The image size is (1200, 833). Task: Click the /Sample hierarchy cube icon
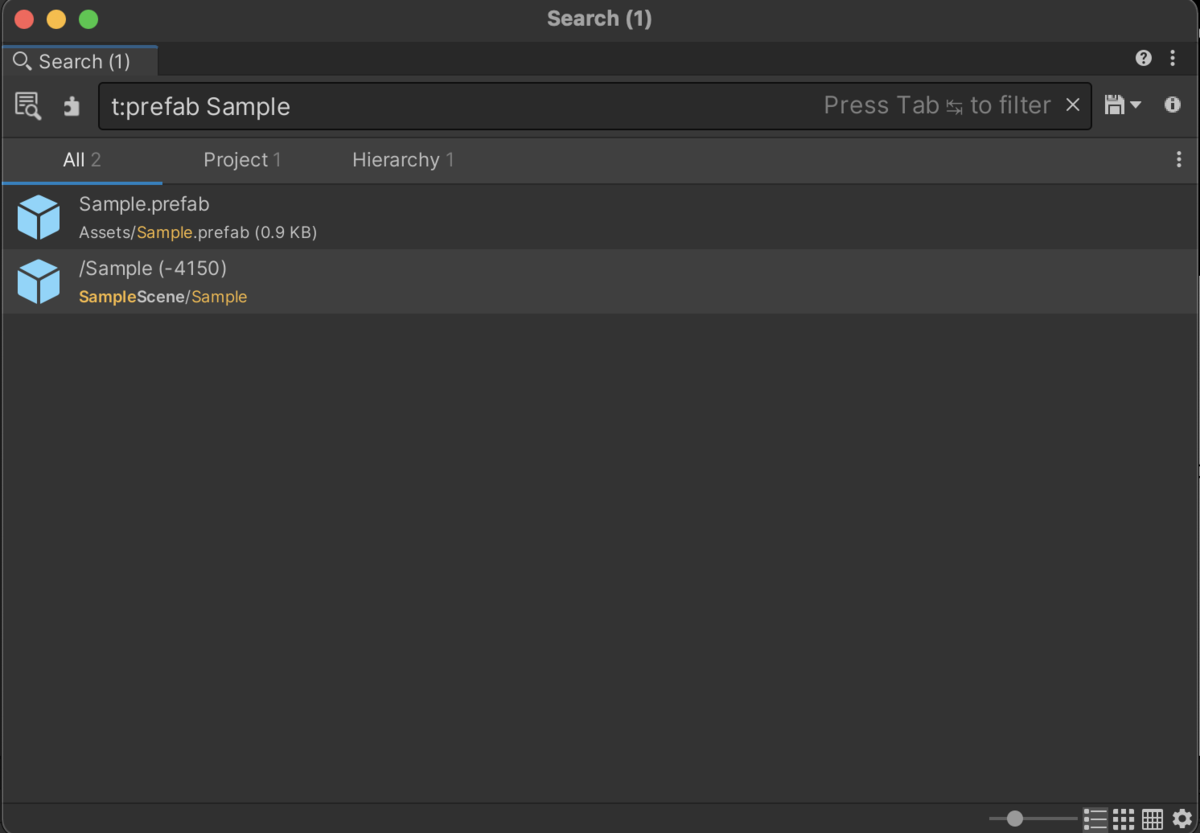tap(39, 281)
